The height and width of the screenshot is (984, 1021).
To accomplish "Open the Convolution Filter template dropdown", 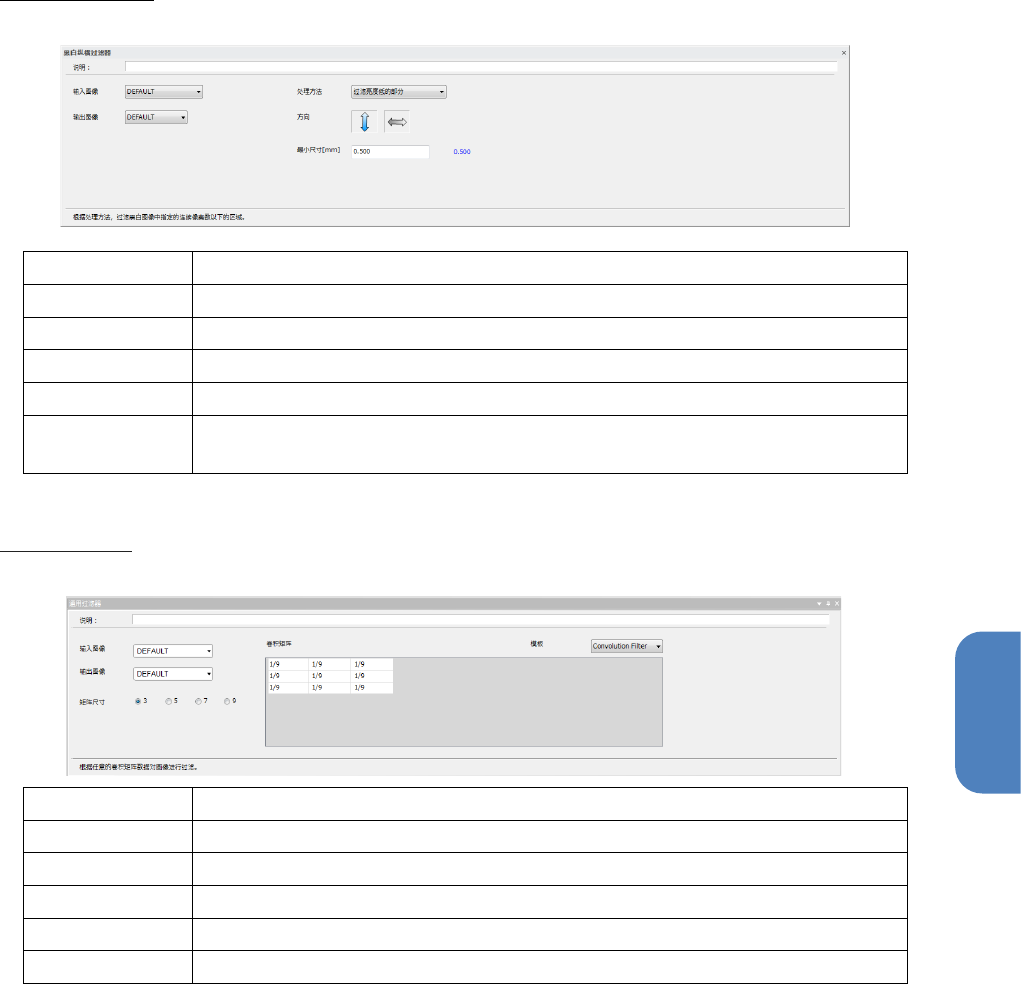I will click(x=626, y=646).
